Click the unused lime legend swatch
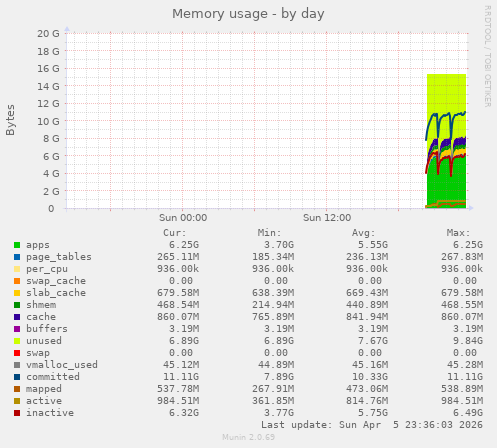497x448 pixels. tap(17, 341)
